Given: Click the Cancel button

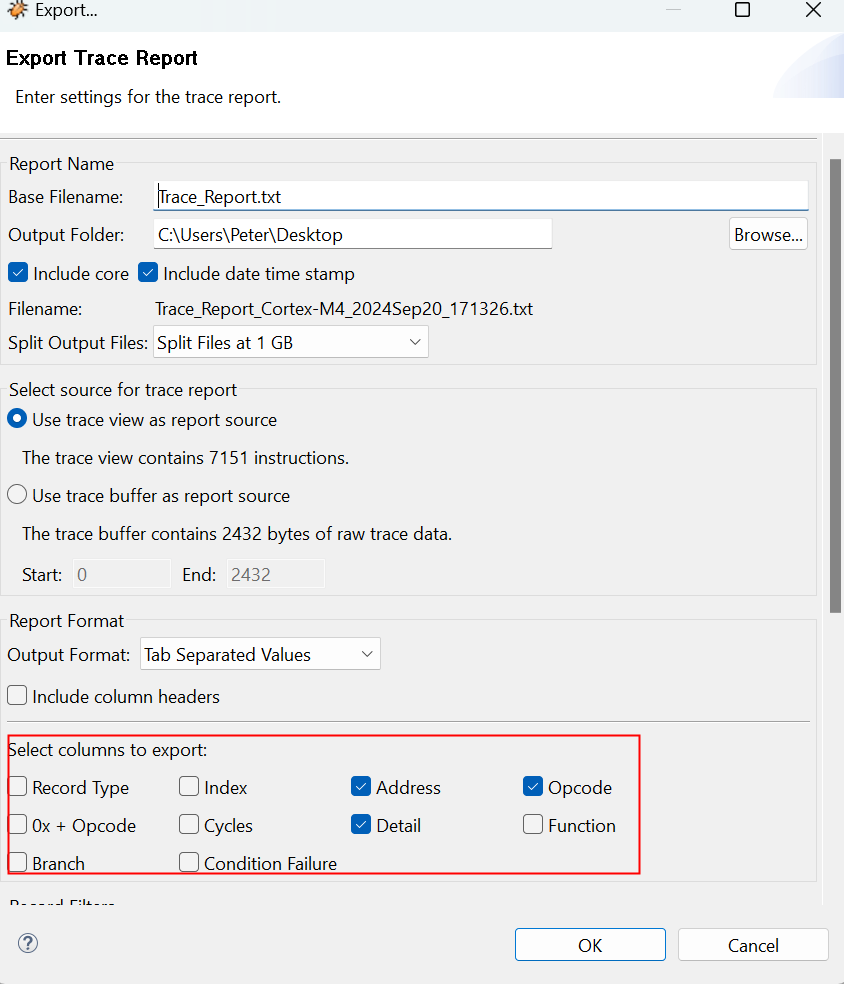Looking at the screenshot, I should pos(752,945).
